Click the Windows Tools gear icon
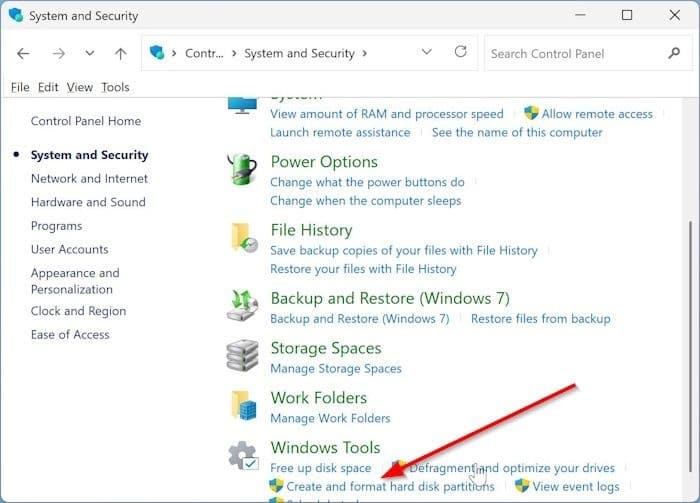700x503 pixels. (243, 457)
